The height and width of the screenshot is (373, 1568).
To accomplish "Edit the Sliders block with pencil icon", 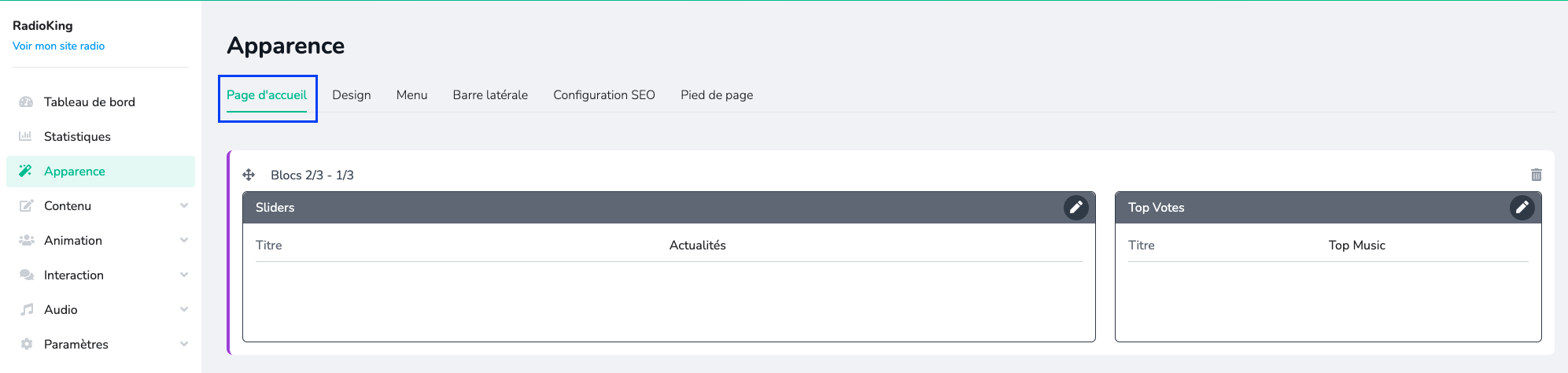I will click(1075, 208).
